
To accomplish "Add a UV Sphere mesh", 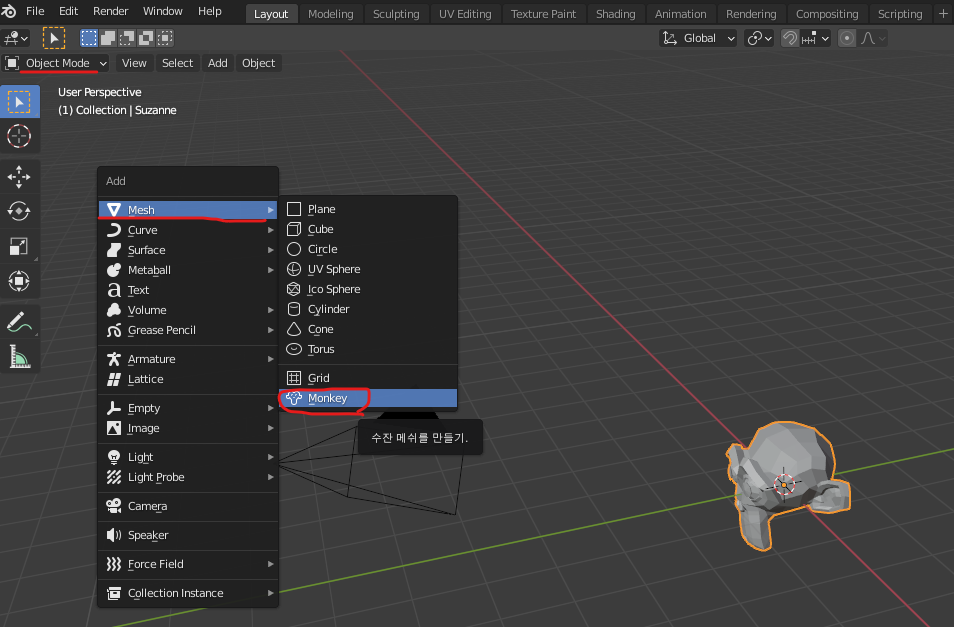I will click(x=368, y=269).
